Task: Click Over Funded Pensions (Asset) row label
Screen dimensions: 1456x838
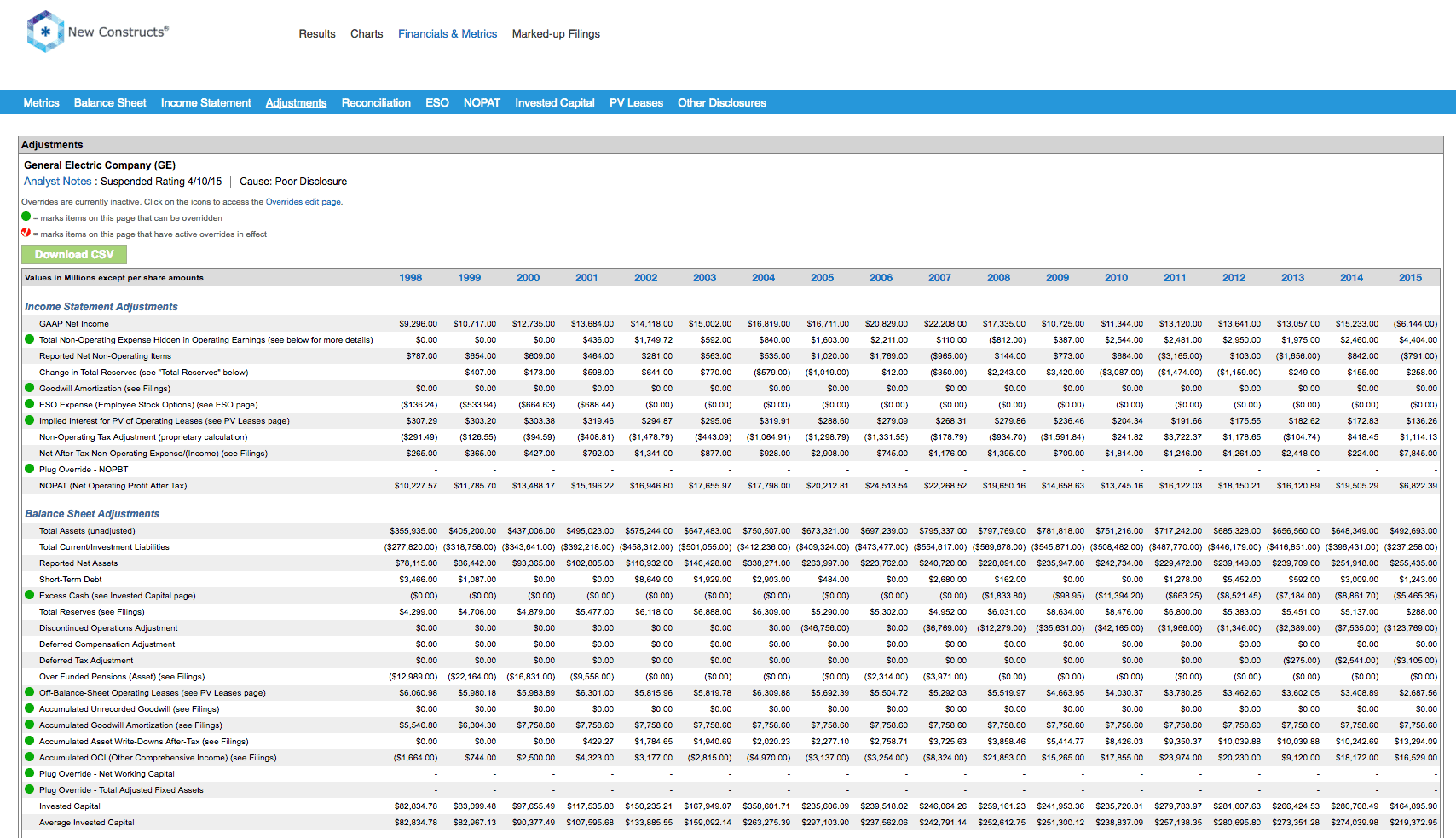Action: point(122,677)
